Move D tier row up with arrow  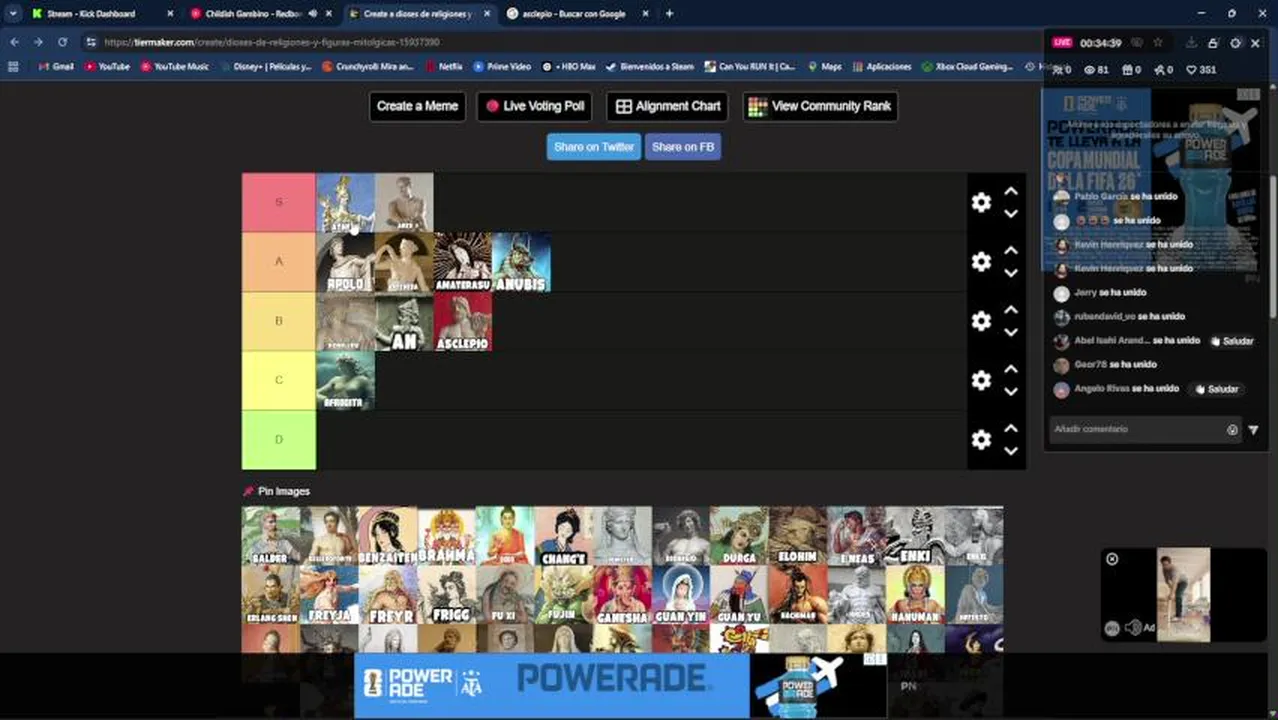(1011, 429)
